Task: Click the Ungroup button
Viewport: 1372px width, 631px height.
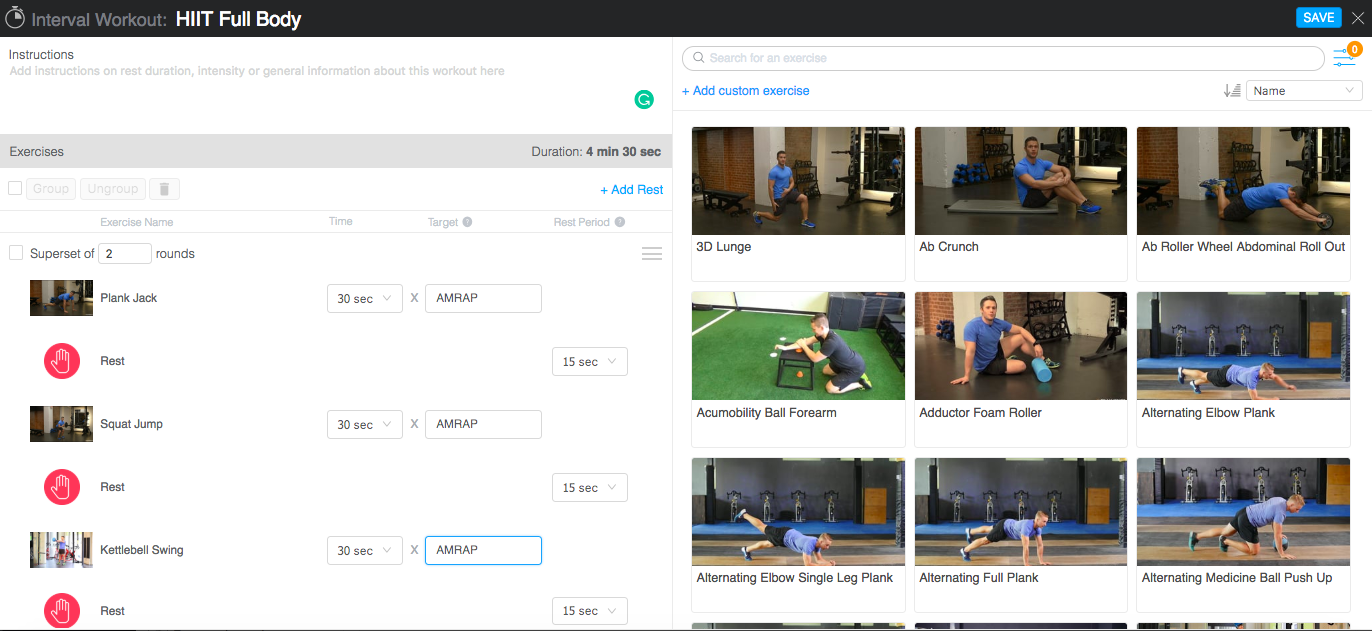Action: click(113, 188)
